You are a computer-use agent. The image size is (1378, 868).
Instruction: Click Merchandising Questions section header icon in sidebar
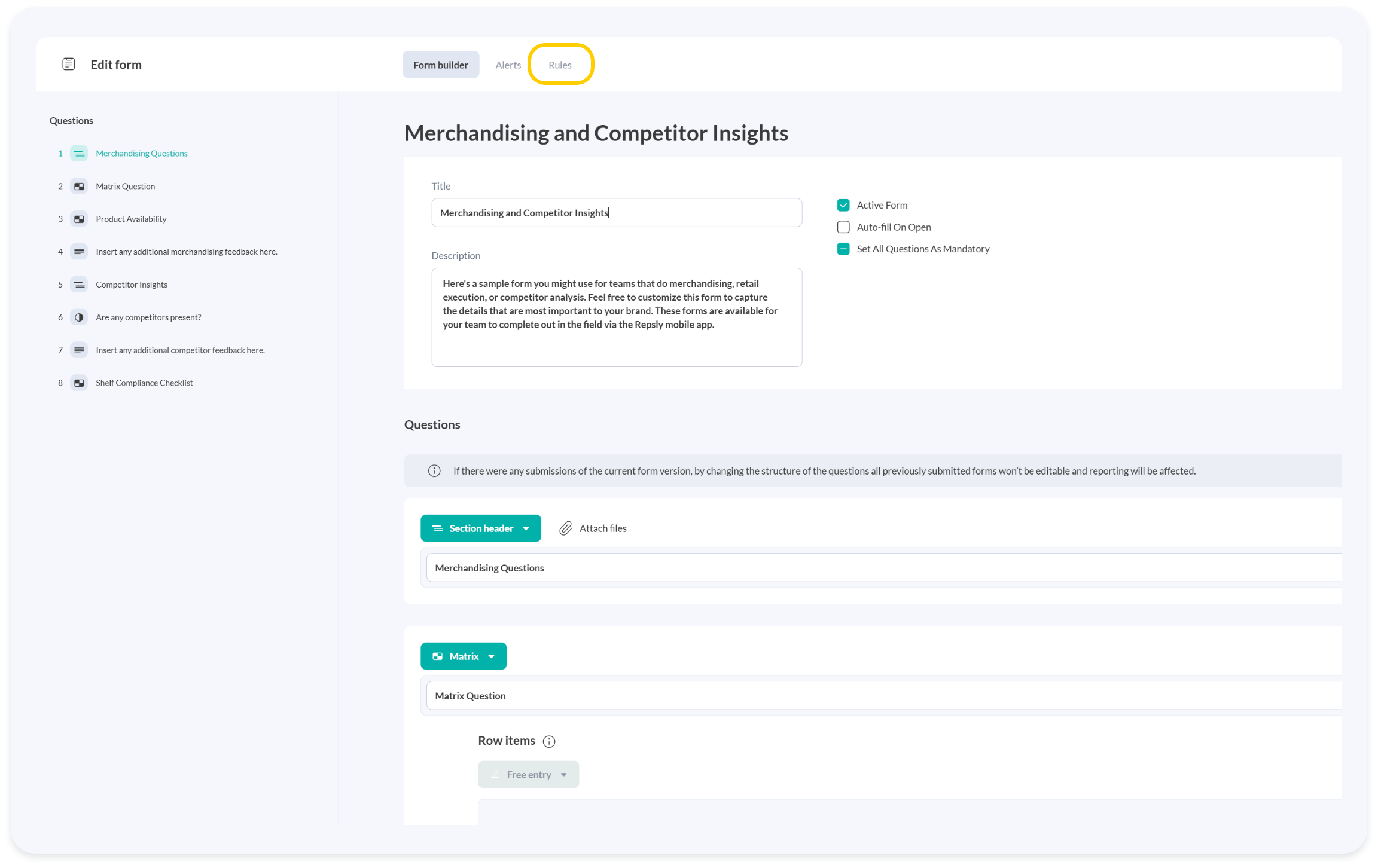[x=79, y=154]
